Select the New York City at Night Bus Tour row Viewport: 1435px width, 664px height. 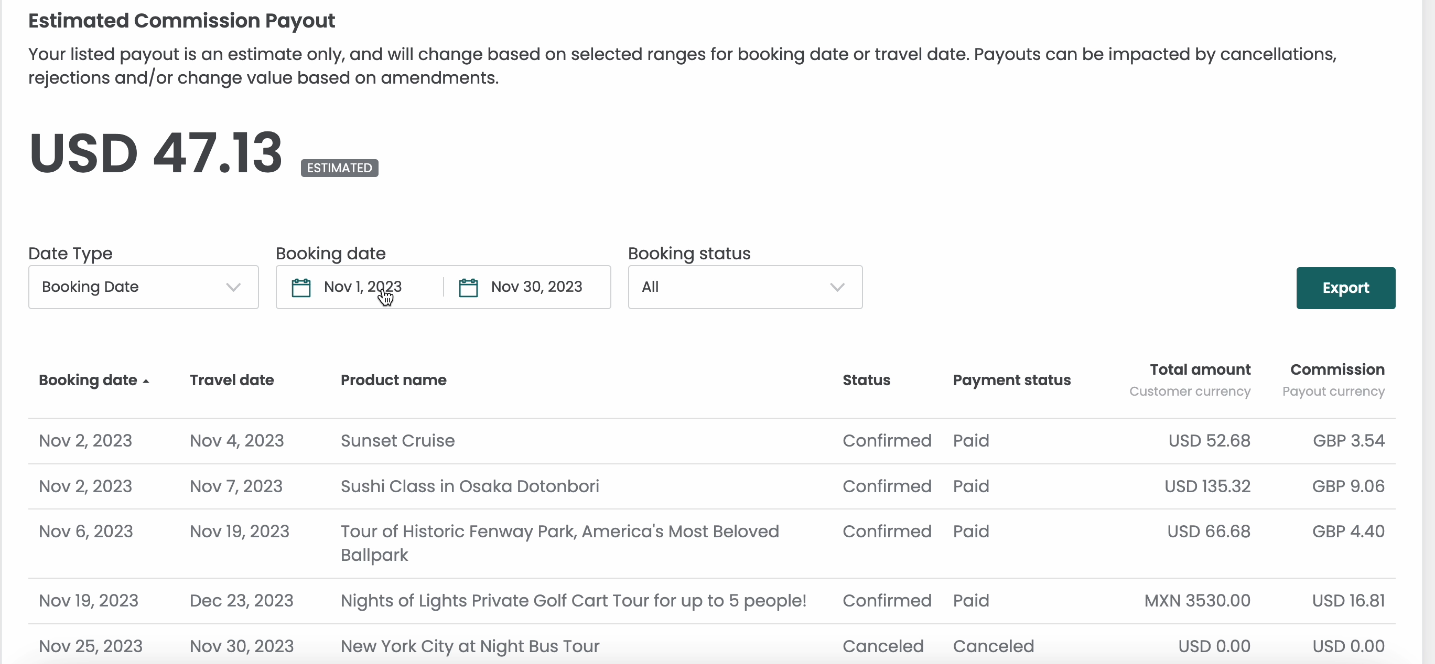(712, 645)
